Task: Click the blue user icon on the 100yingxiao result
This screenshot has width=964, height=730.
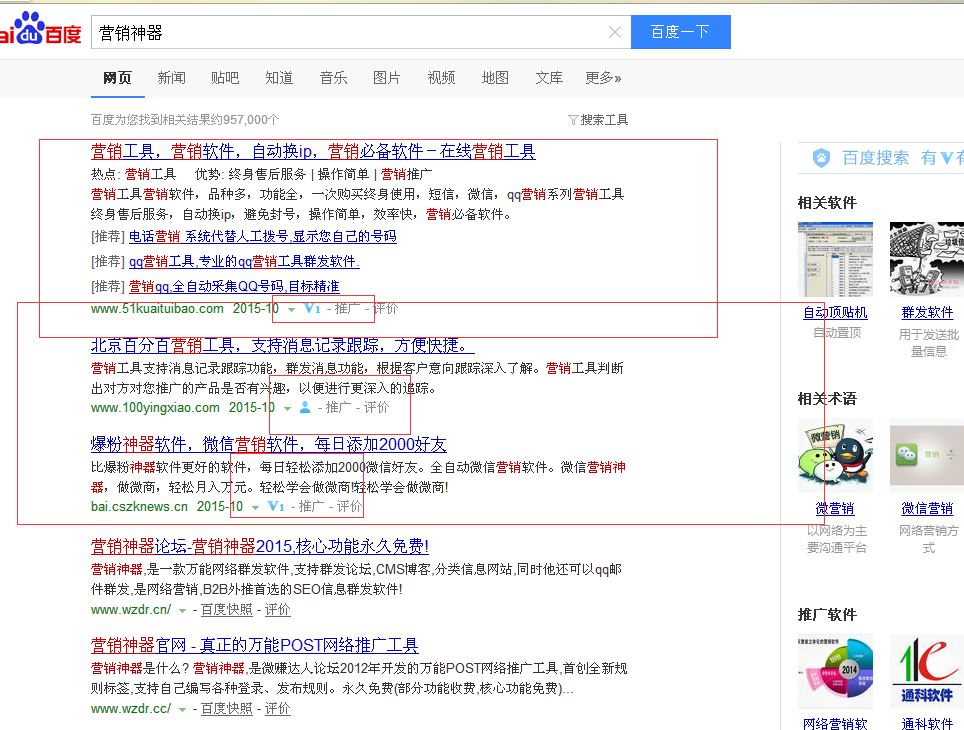Action: tap(305, 409)
